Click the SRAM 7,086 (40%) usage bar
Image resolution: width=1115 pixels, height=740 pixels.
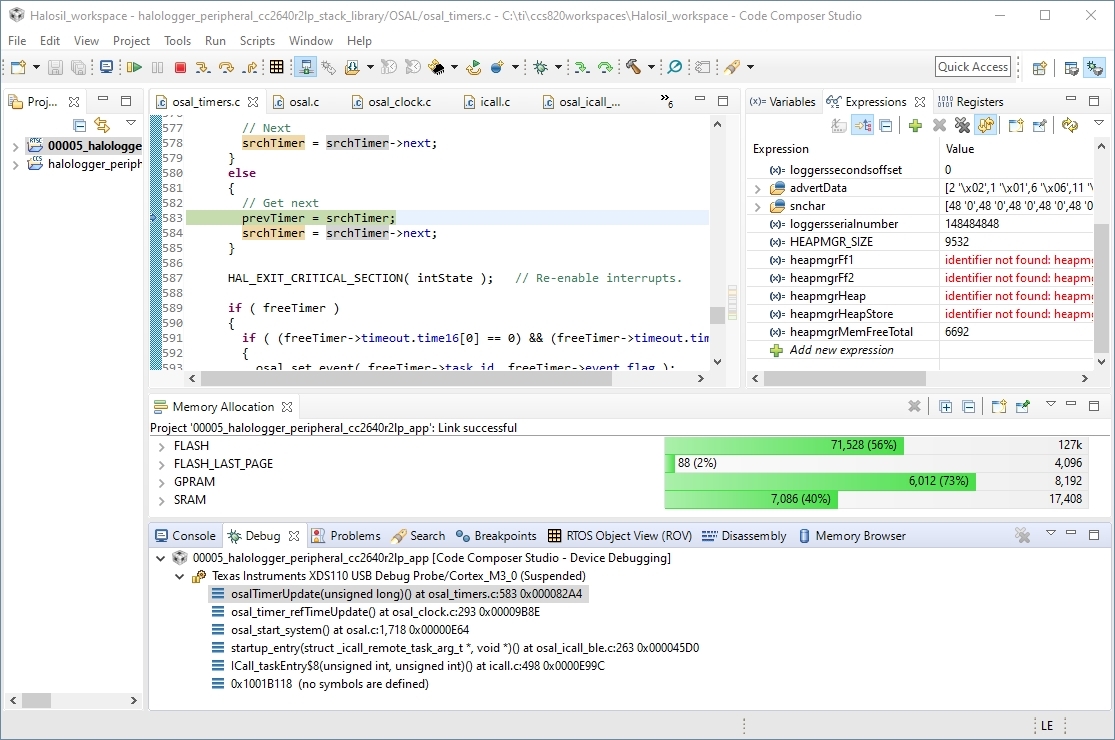pos(751,500)
